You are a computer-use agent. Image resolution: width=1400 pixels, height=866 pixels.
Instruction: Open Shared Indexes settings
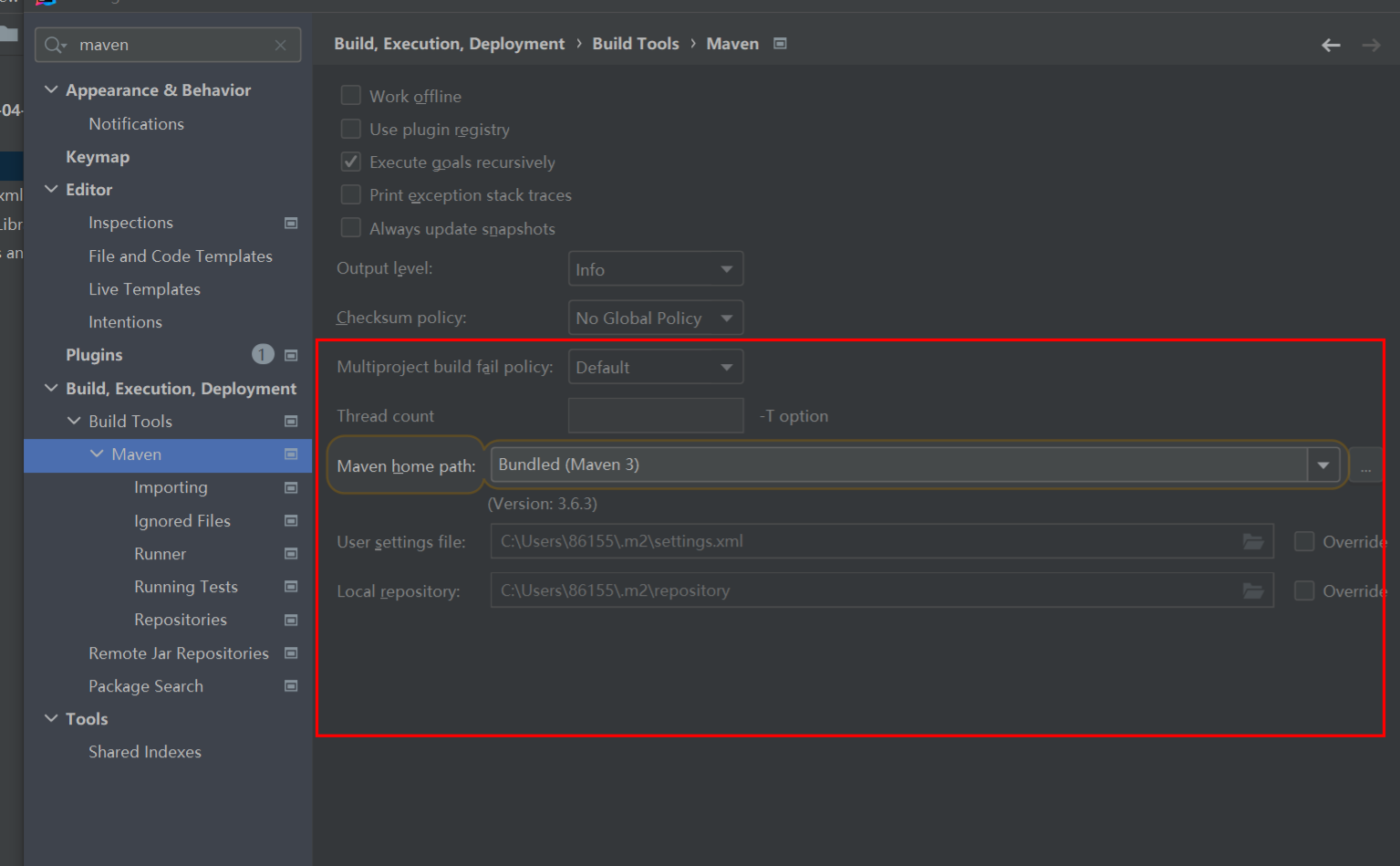pos(145,752)
